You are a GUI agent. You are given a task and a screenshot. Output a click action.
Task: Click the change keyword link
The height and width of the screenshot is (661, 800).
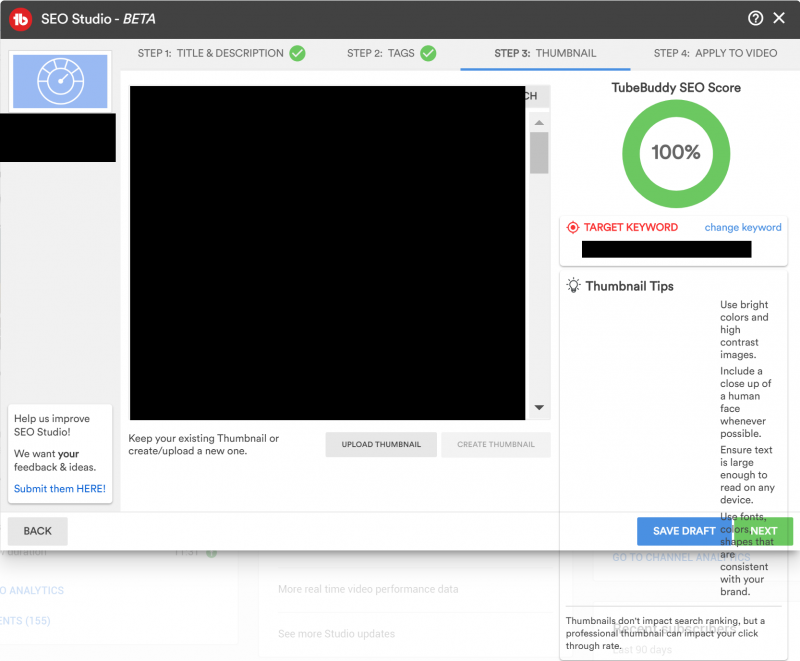[x=743, y=227]
